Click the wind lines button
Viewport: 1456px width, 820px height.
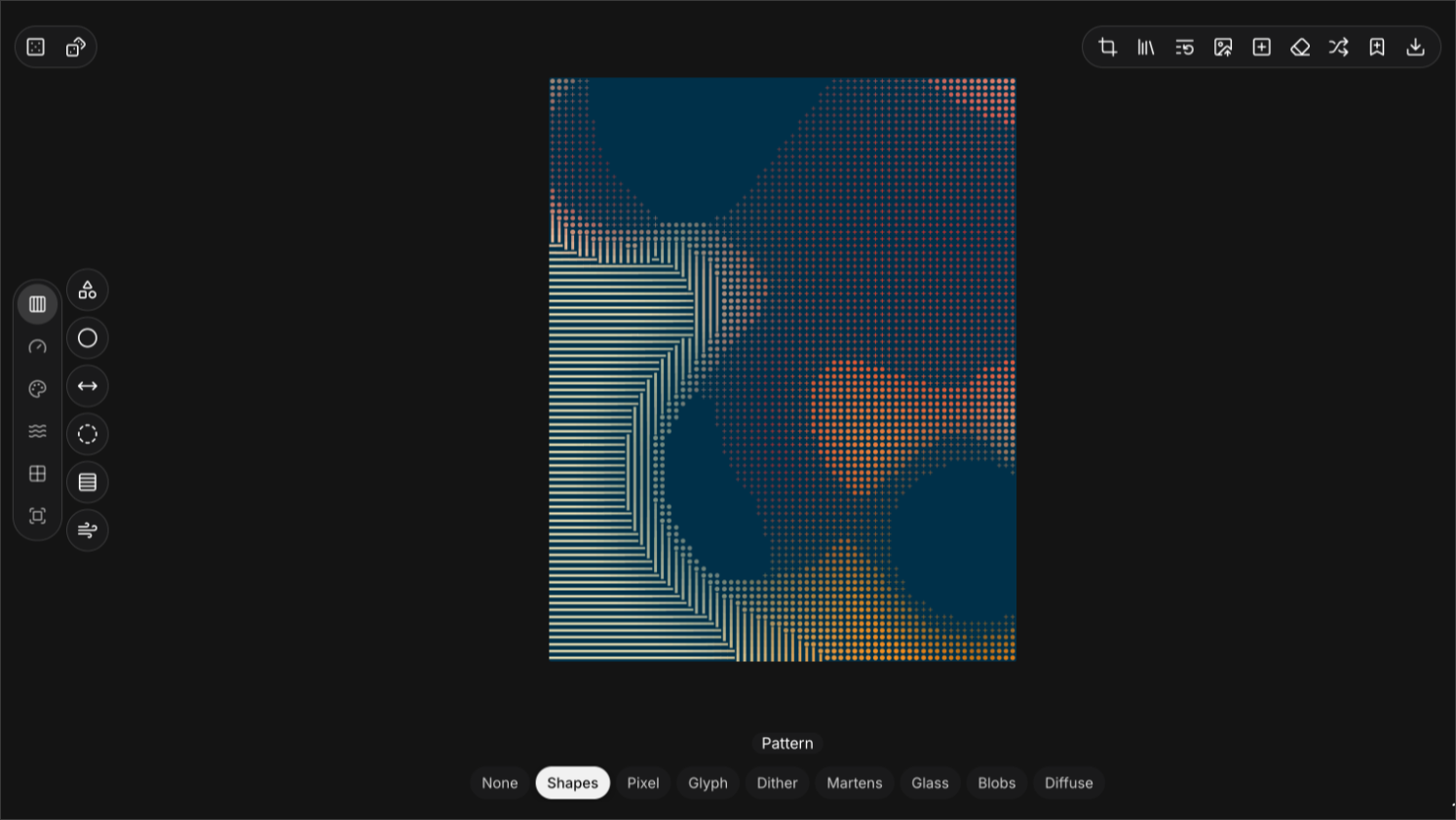[x=88, y=530]
